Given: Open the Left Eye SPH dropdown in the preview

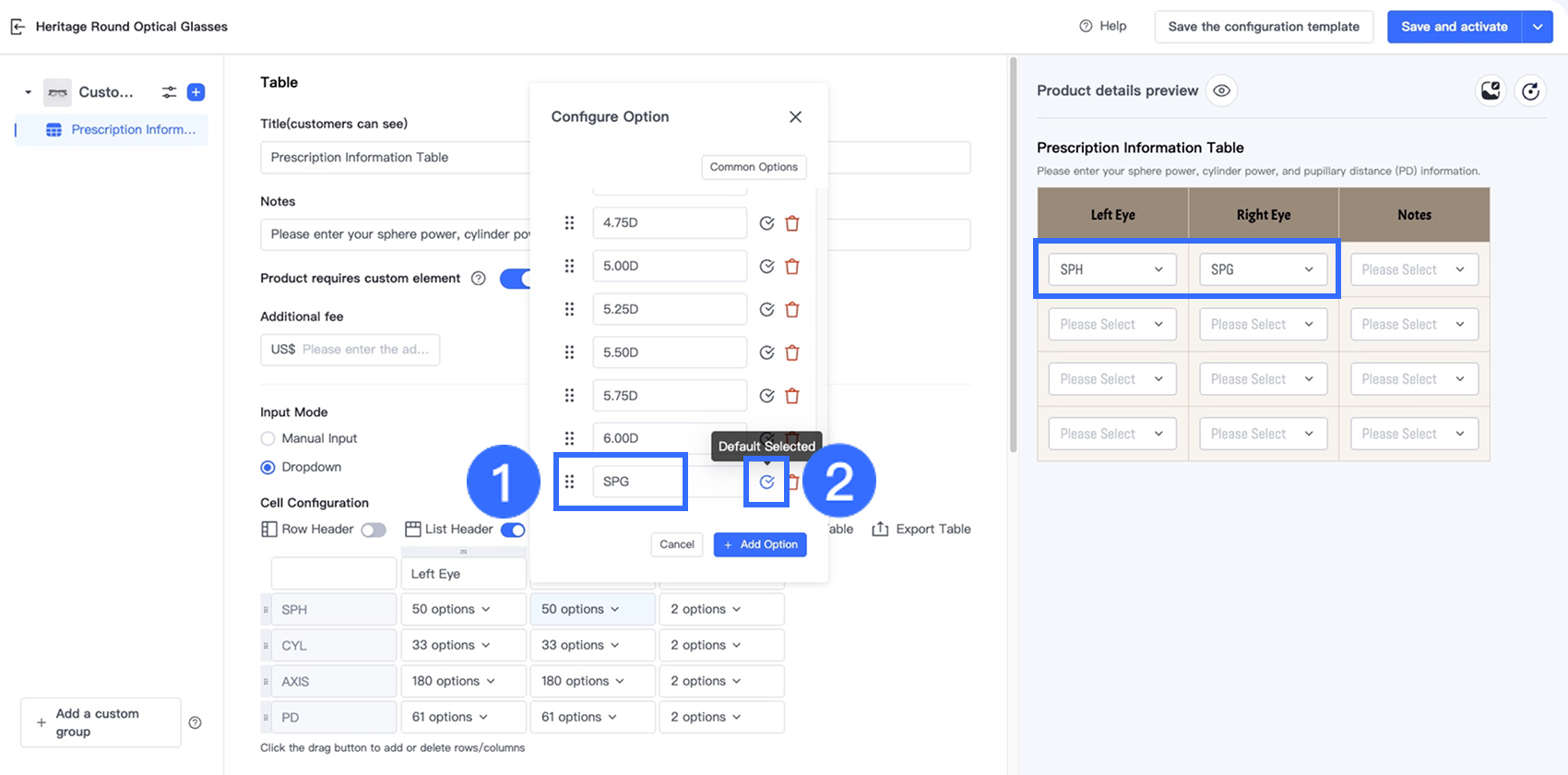Looking at the screenshot, I should [1111, 269].
